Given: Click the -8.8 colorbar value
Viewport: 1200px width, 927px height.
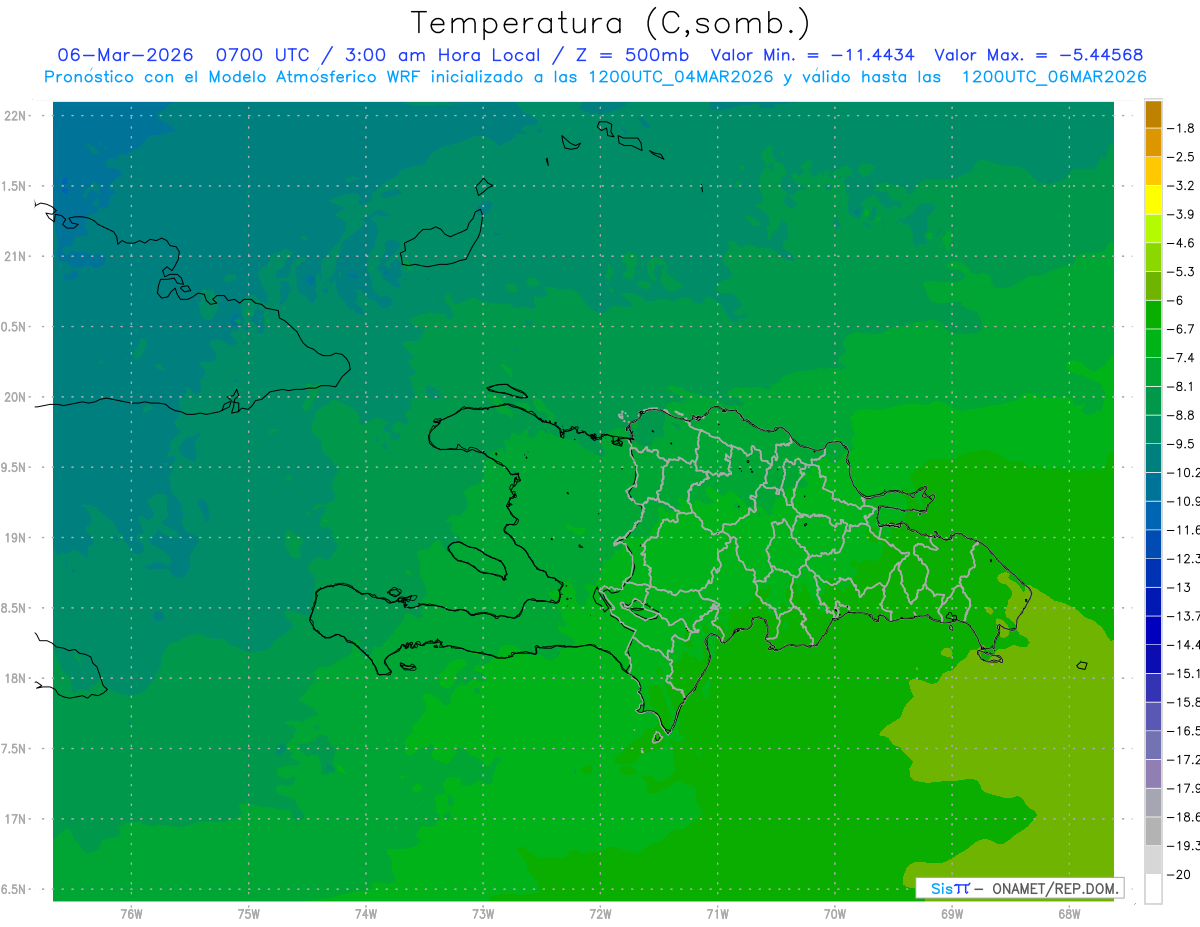Looking at the screenshot, I should [1182, 415].
